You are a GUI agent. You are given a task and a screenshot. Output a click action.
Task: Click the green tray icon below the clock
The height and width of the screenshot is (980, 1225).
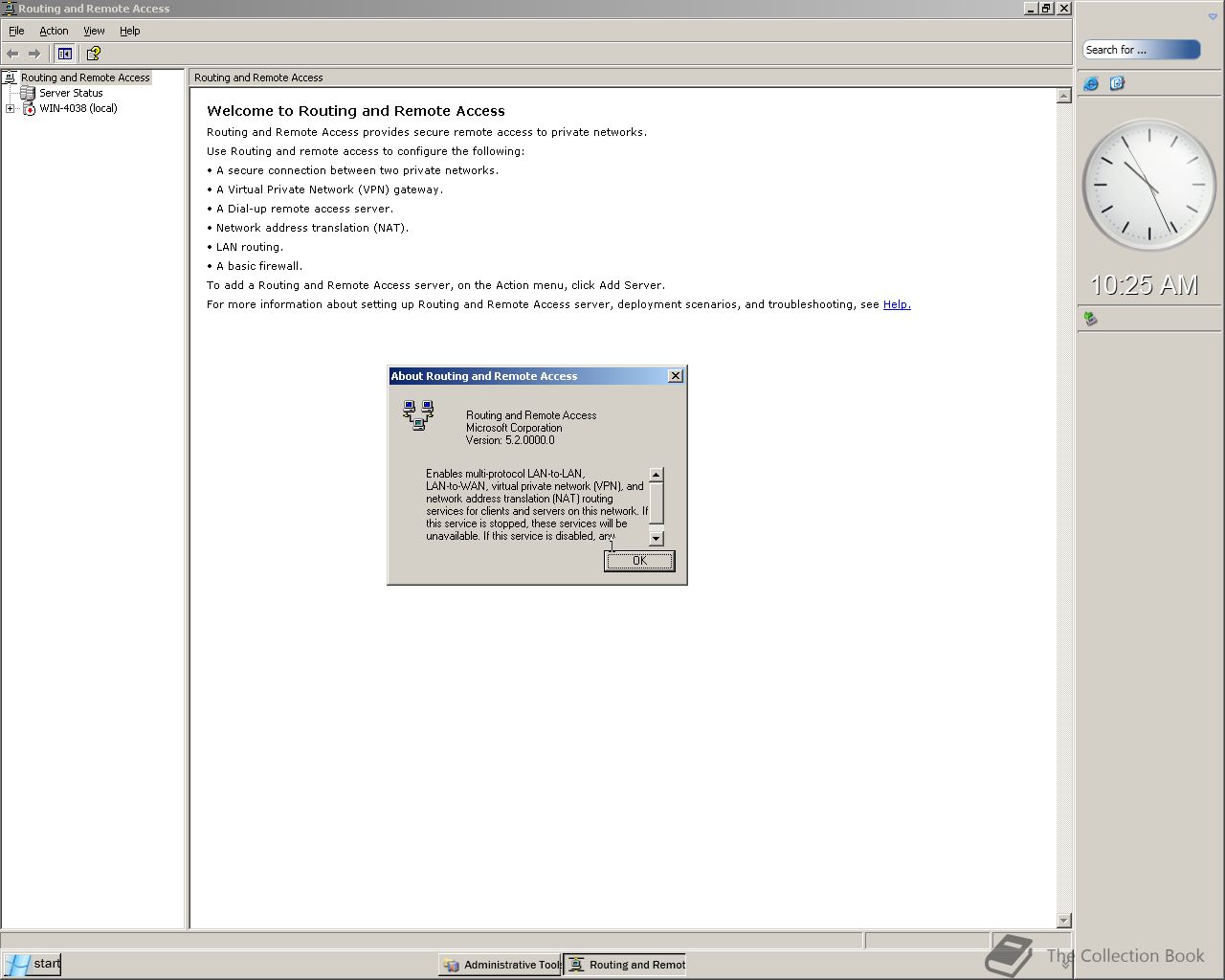click(x=1090, y=319)
